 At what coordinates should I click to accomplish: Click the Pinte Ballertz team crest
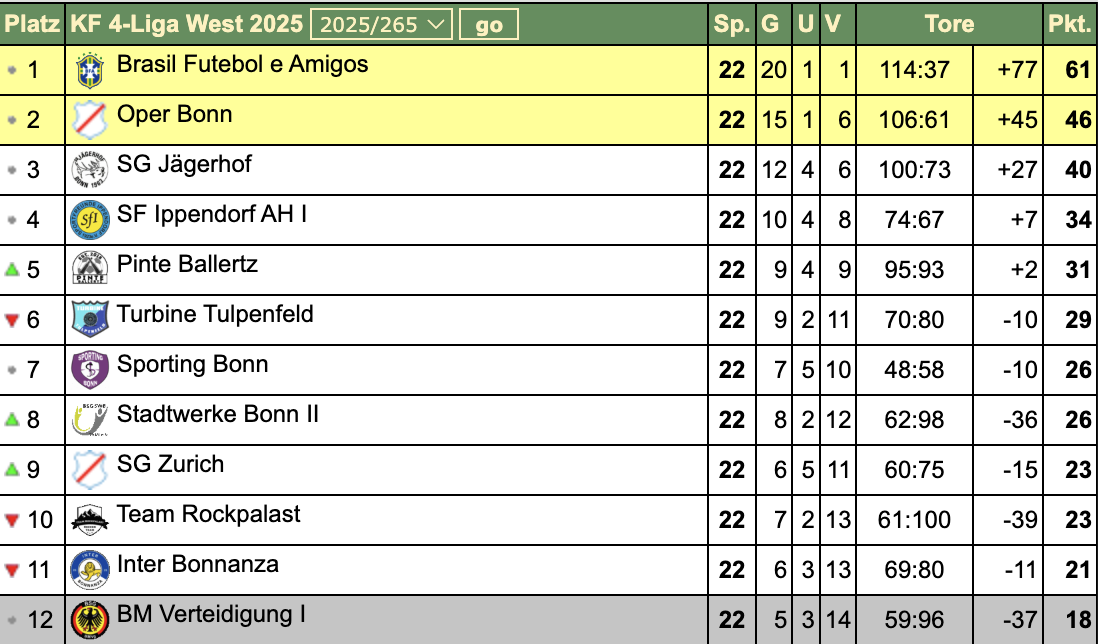pos(90,270)
